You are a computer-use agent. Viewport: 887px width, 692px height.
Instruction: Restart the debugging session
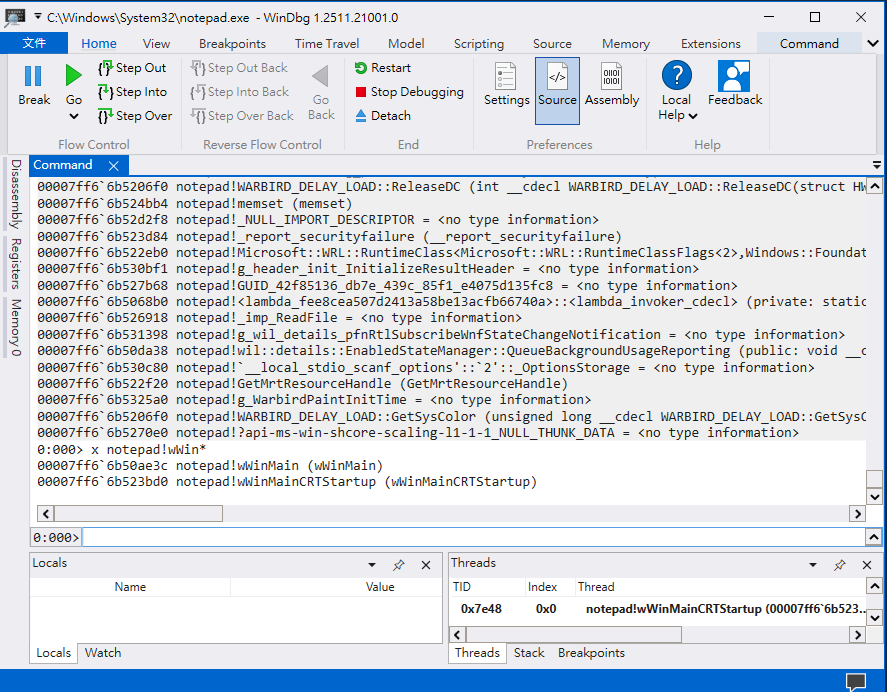pos(382,68)
